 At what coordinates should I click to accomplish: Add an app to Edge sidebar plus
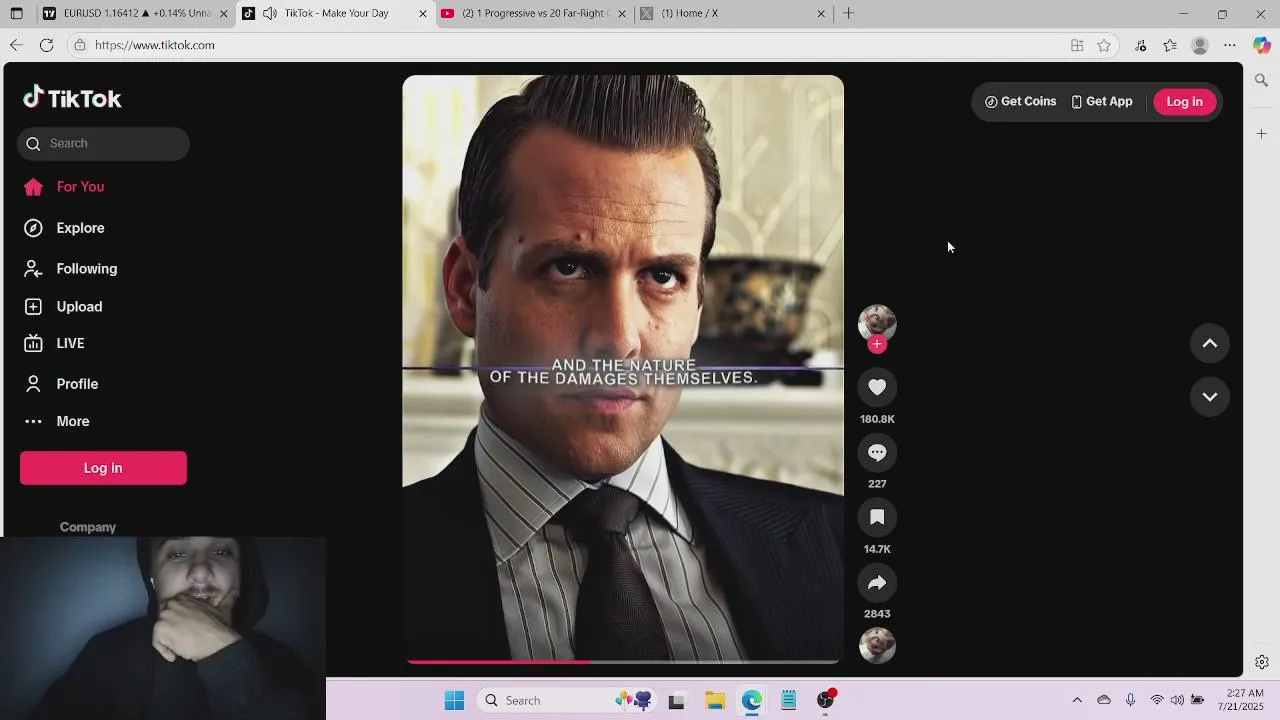pyautogui.click(x=1261, y=133)
